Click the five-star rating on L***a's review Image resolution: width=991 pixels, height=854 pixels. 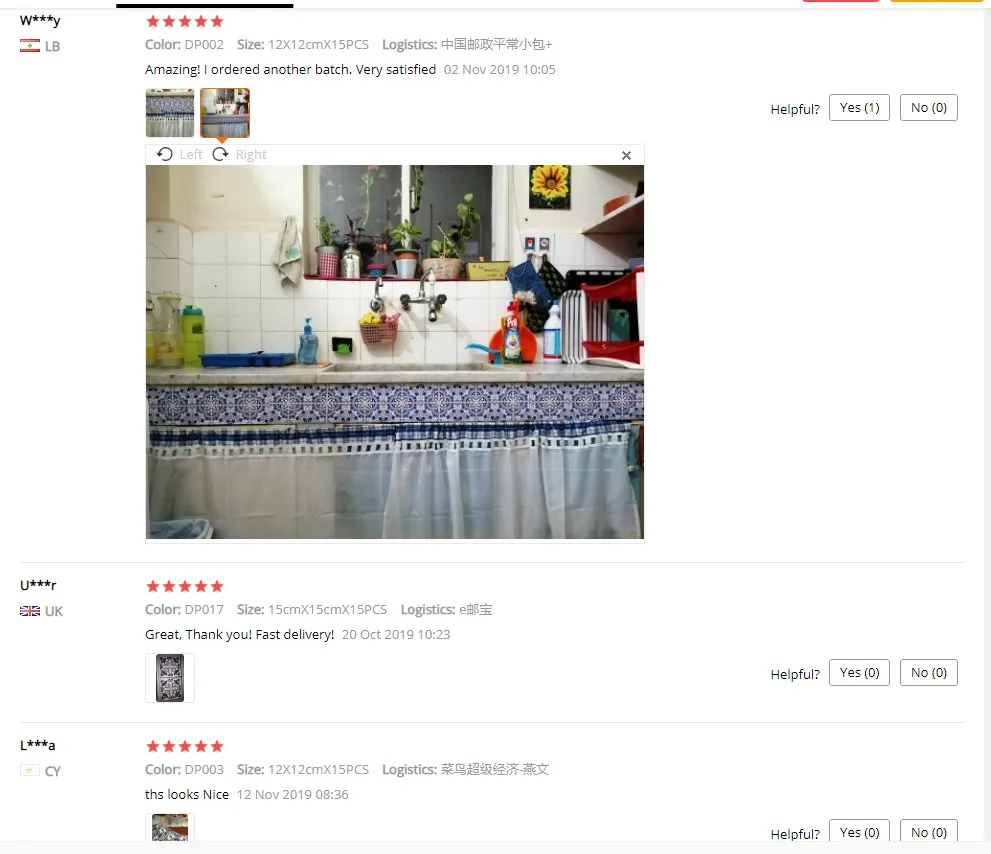pyautogui.click(x=185, y=747)
